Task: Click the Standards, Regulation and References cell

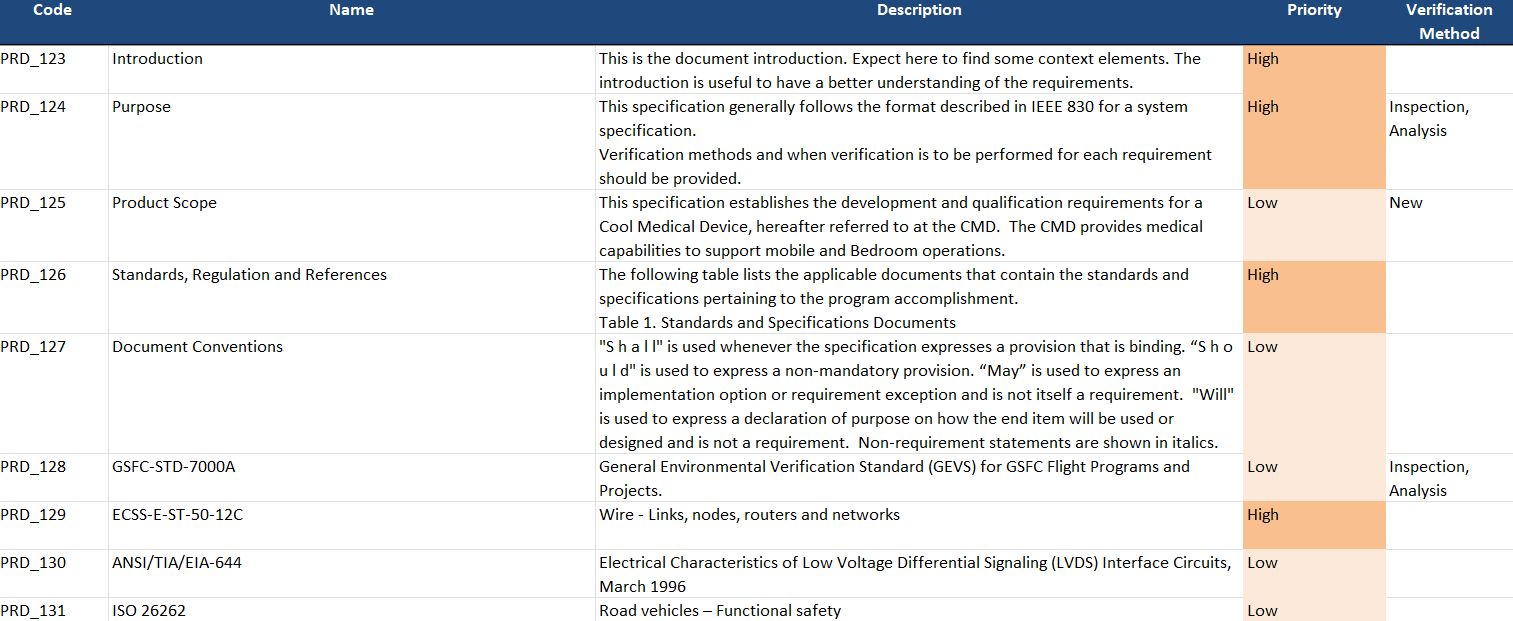Action: tap(249, 275)
